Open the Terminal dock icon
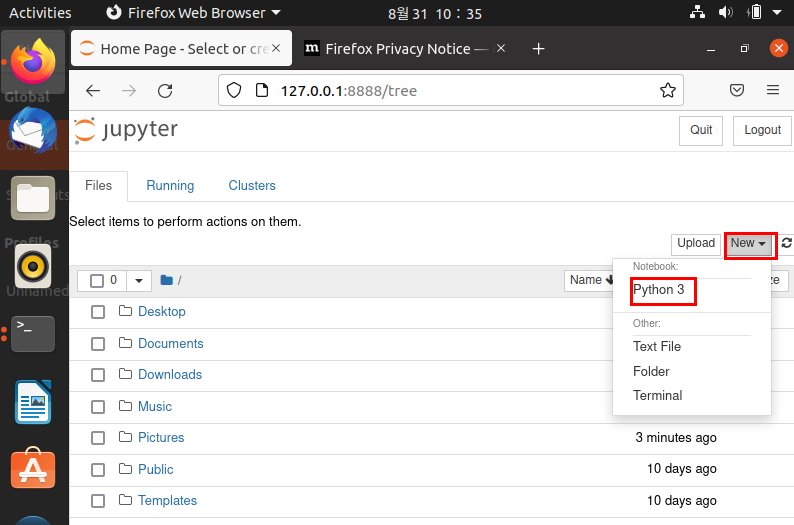 (x=33, y=334)
